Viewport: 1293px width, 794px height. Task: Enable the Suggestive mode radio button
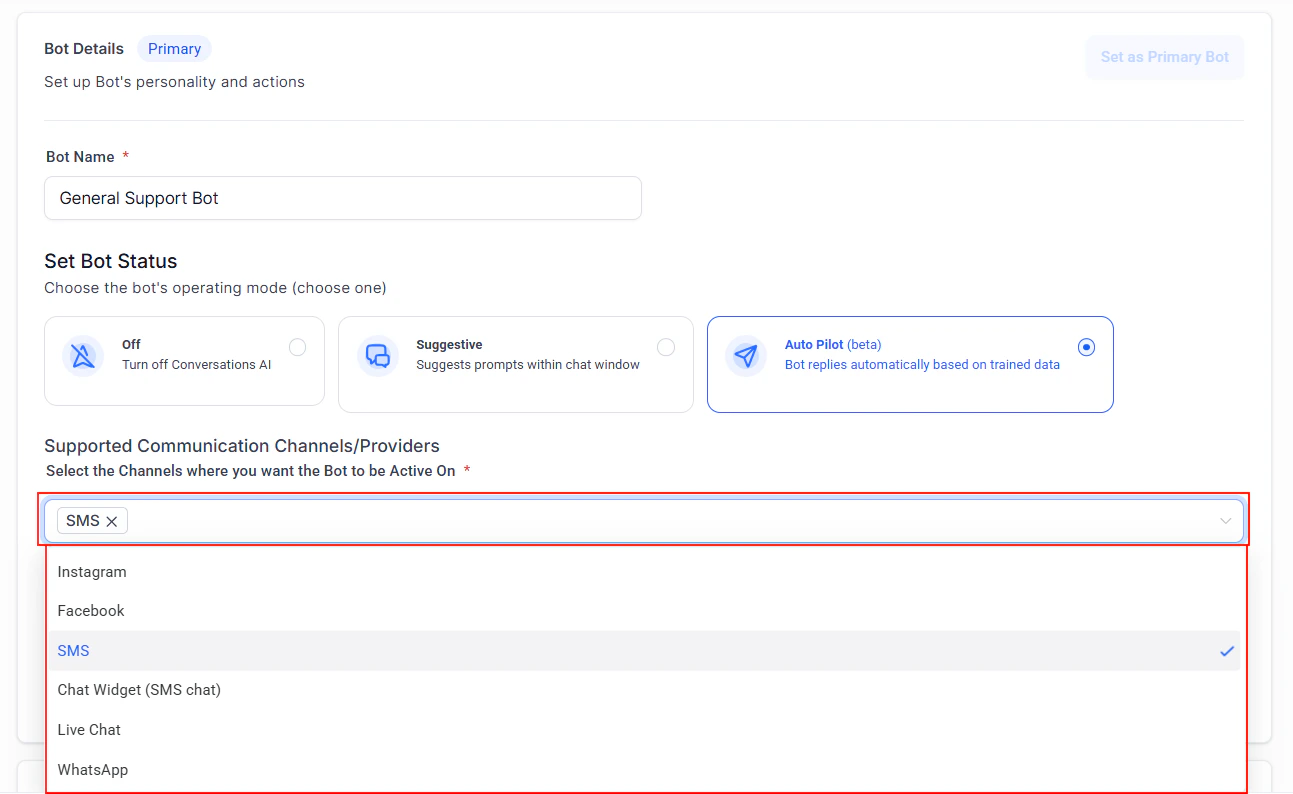click(x=666, y=346)
